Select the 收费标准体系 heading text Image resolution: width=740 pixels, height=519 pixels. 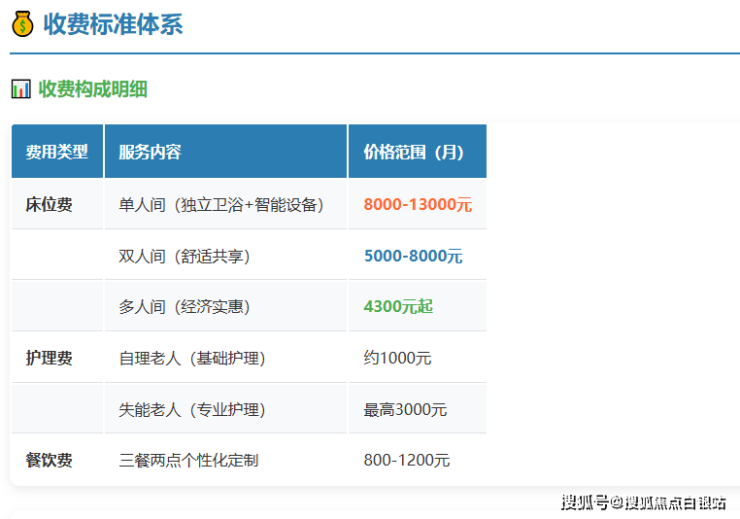(x=113, y=24)
